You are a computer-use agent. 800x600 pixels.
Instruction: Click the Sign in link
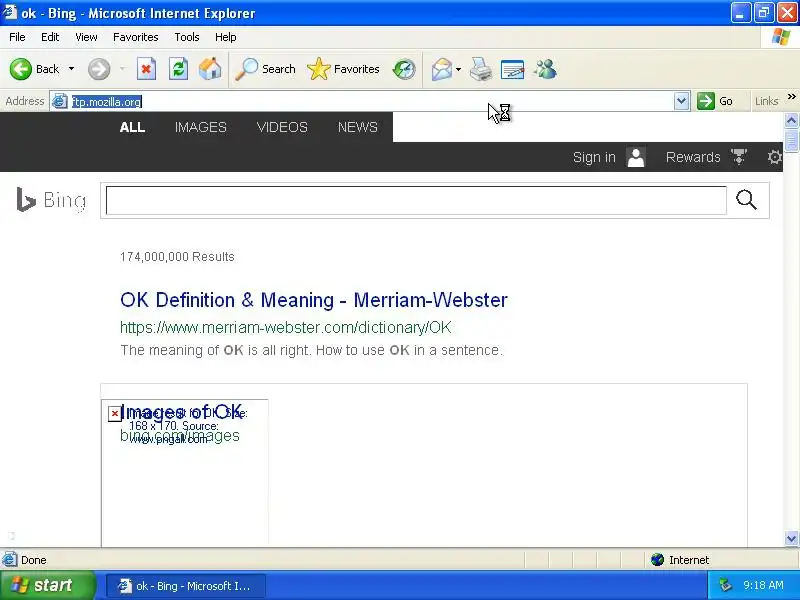(594, 157)
